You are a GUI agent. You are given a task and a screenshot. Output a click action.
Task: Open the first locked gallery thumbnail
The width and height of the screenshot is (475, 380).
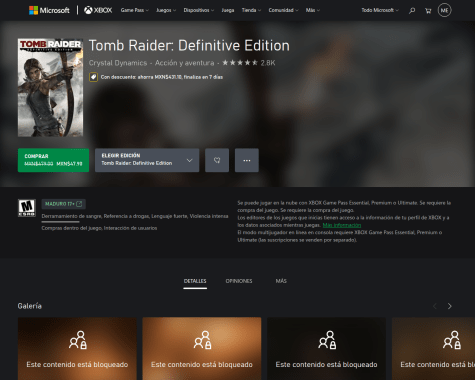(x=77, y=348)
